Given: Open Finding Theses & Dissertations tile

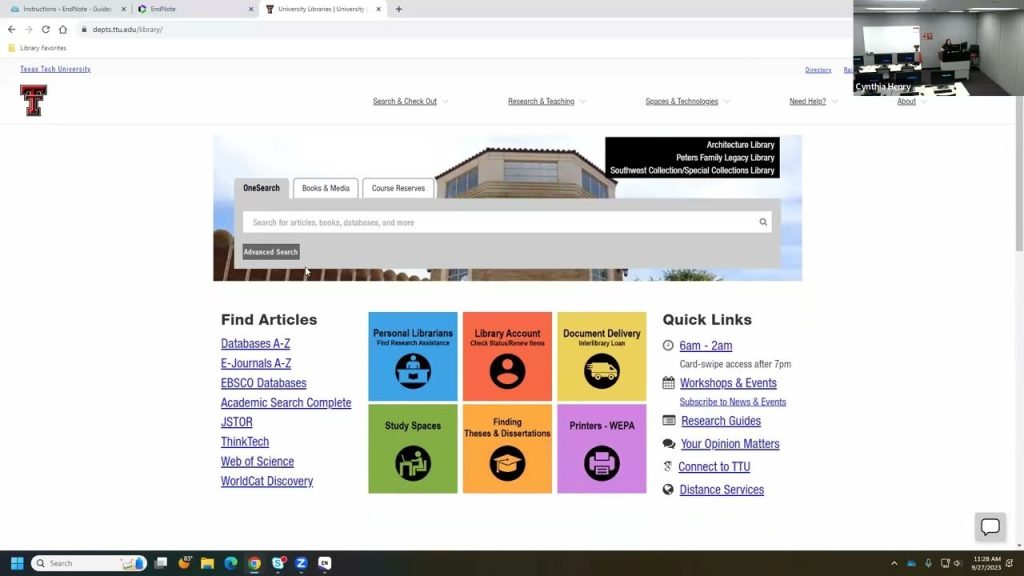Looking at the screenshot, I should pyautogui.click(x=507, y=449).
